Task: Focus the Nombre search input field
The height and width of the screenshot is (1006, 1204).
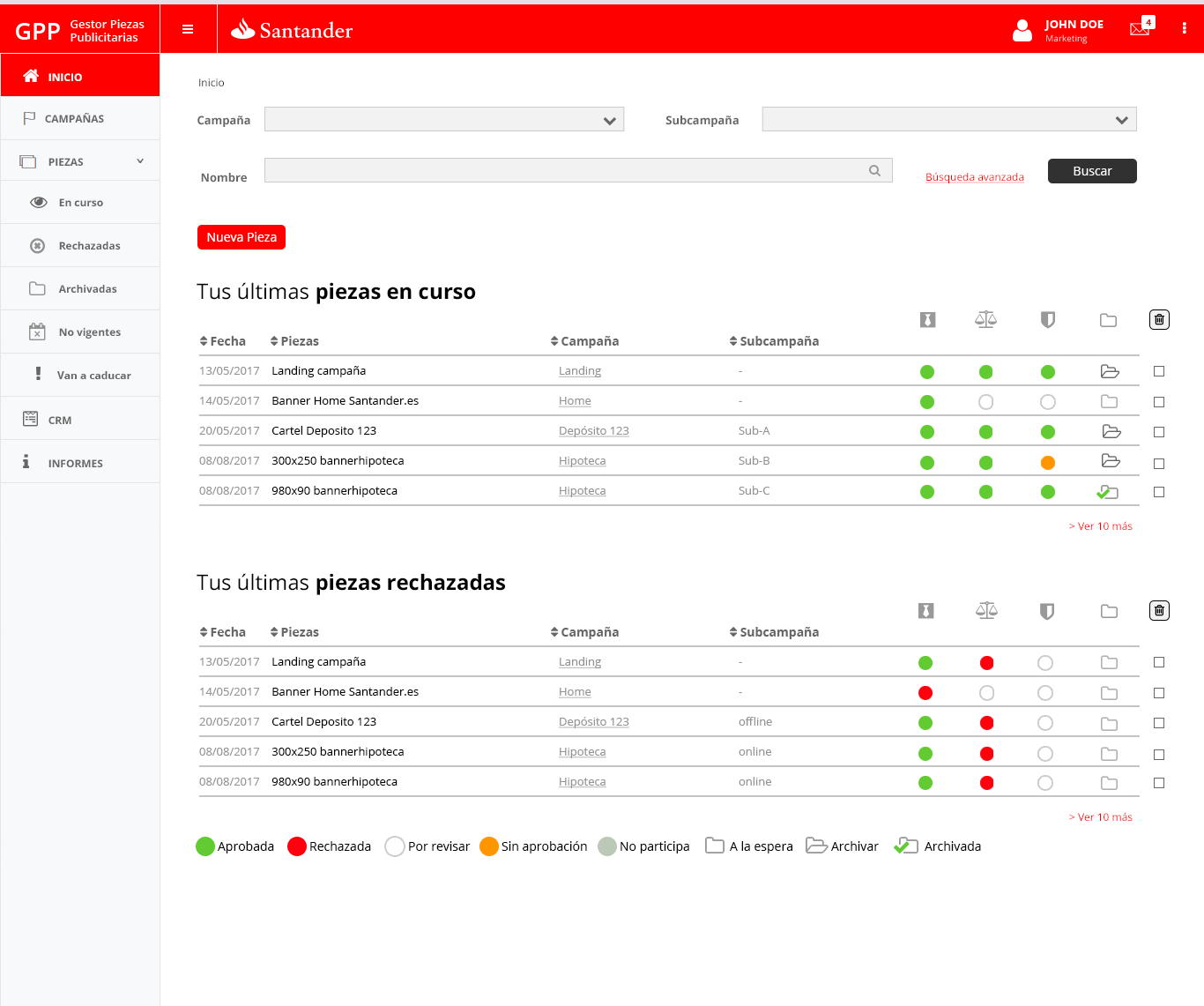Action: (x=578, y=170)
